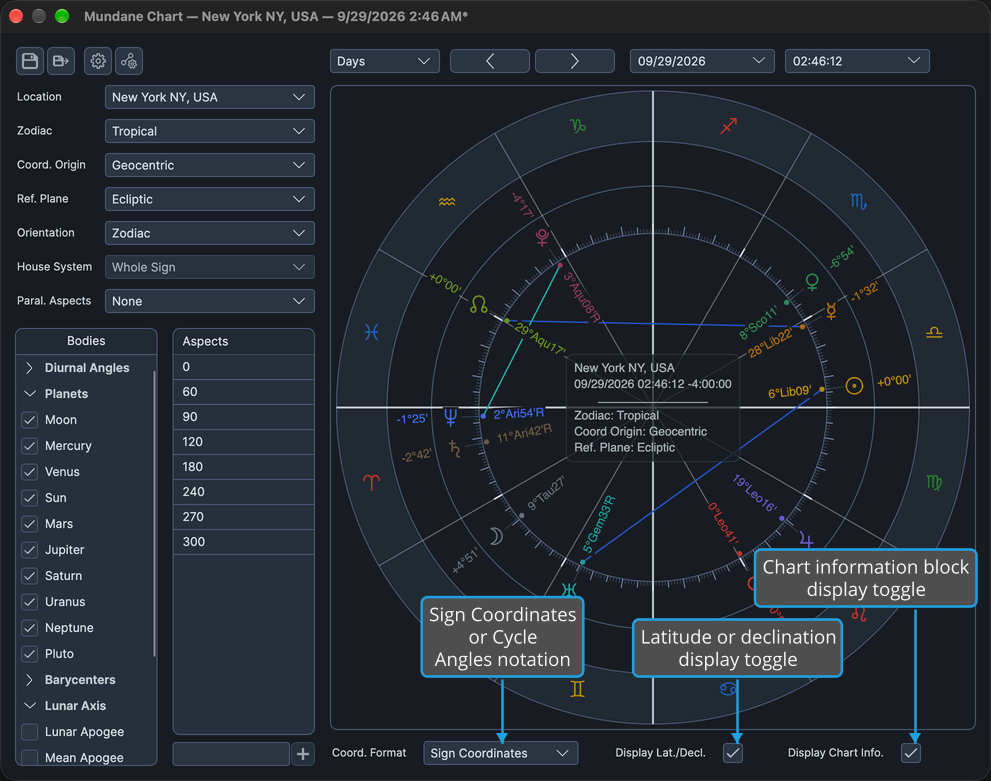Open the Coord. Format Sign Coordinates dropdown
The width and height of the screenshot is (991, 781).
pos(500,753)
